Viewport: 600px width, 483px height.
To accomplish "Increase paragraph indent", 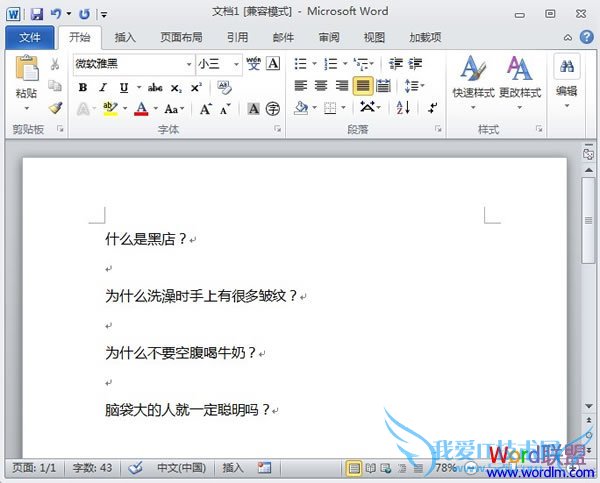I will coord(415,64).
